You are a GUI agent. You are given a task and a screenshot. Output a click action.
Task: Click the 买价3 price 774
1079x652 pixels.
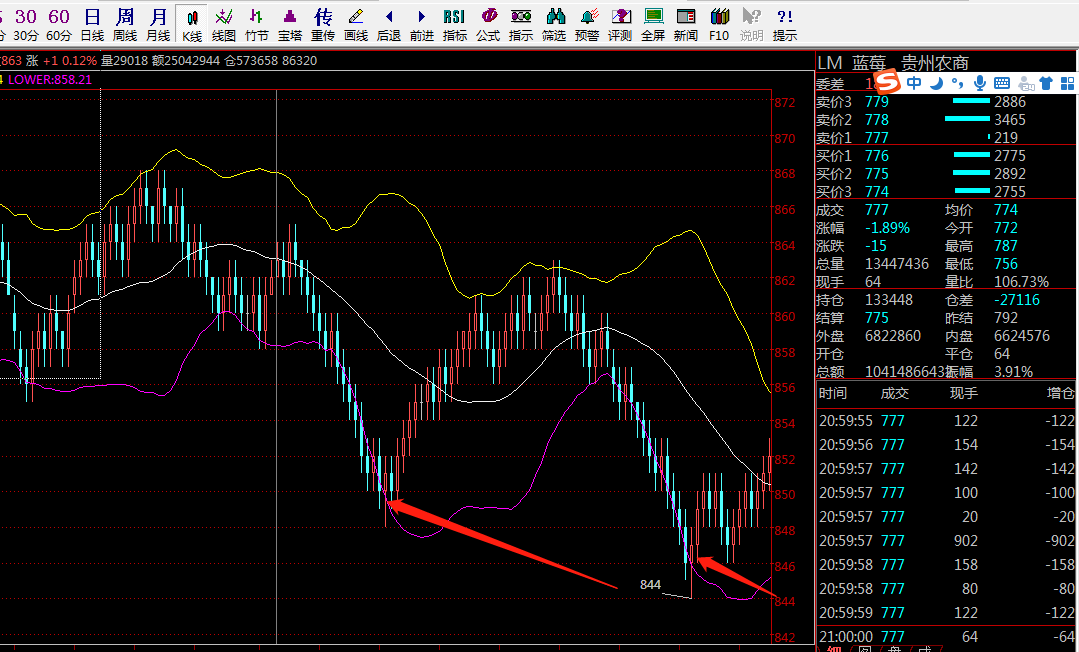point(877,191)
